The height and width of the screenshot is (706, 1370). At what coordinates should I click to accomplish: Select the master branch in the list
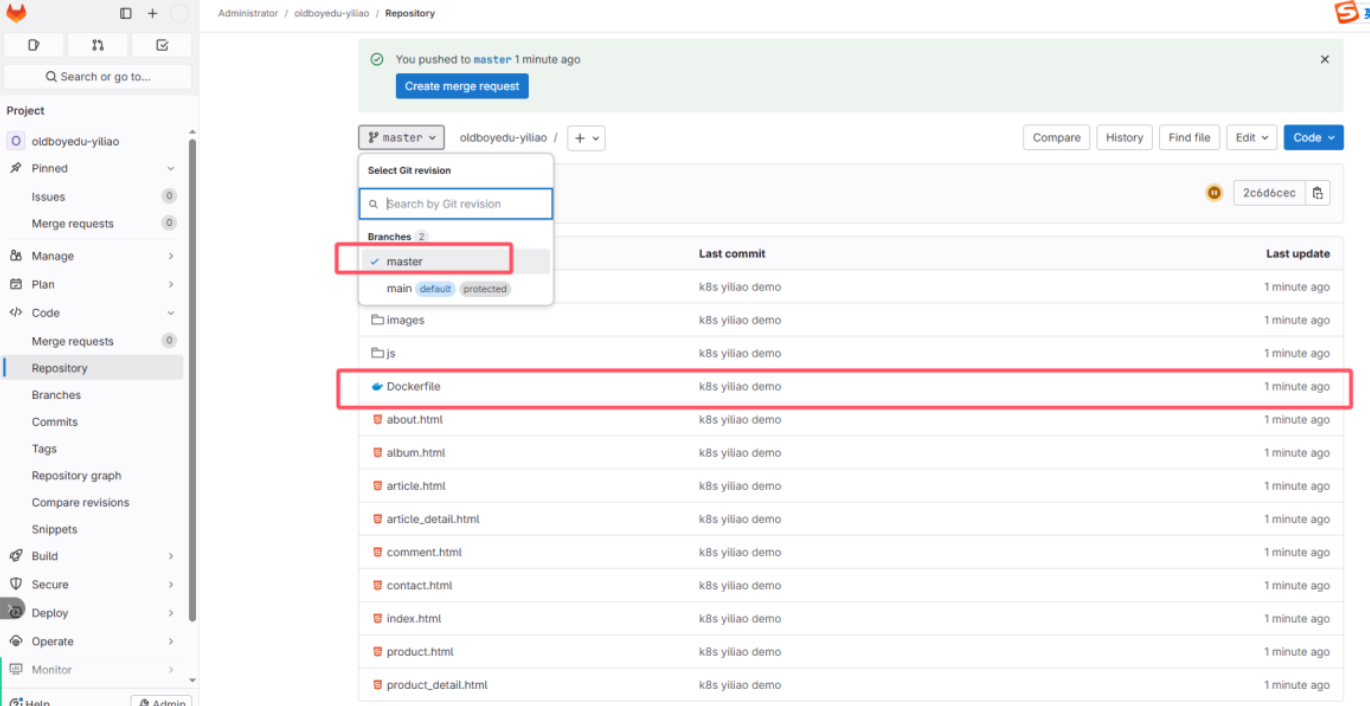pyautogui.click(x=405, y=261)
